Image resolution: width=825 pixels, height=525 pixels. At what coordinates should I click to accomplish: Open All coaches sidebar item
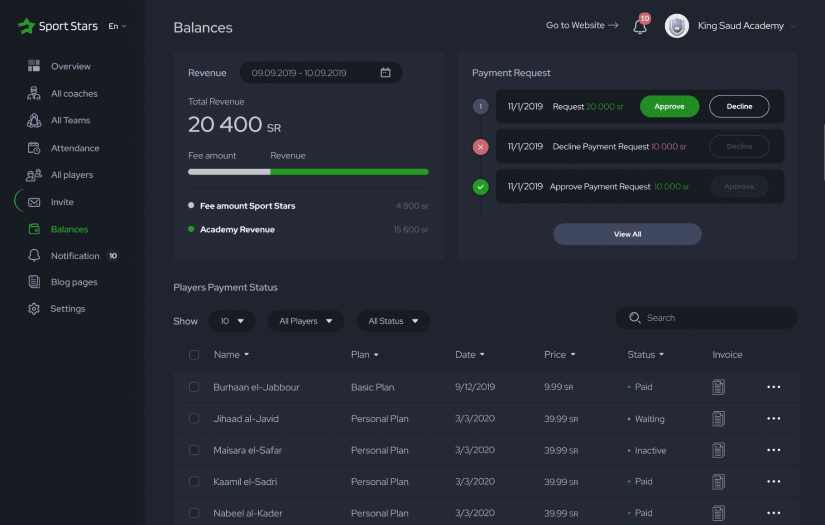pos(74,94)
